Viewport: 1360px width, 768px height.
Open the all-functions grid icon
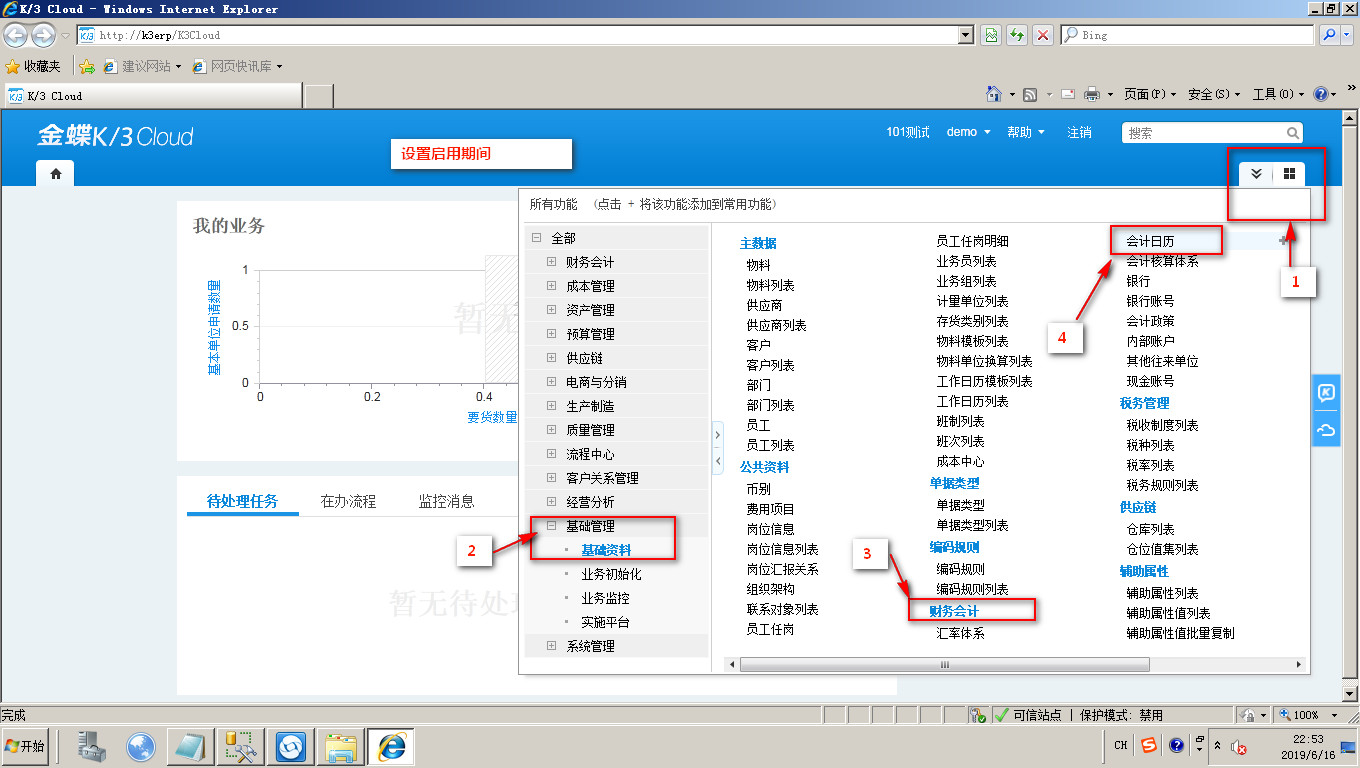coord(1289,173)
